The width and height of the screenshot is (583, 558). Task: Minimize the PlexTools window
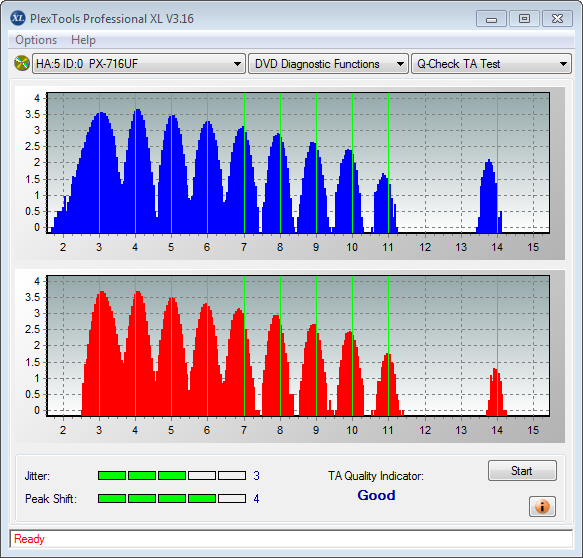pyautogui.click(x=491, y=19)
